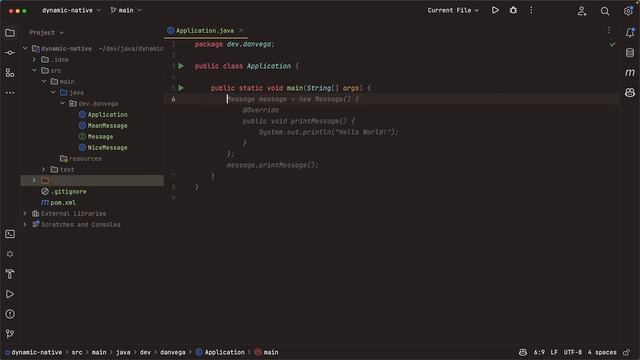Expand the highlighted orange folder
The height and width of the screenshot is (360, 640).
point(34,180)
